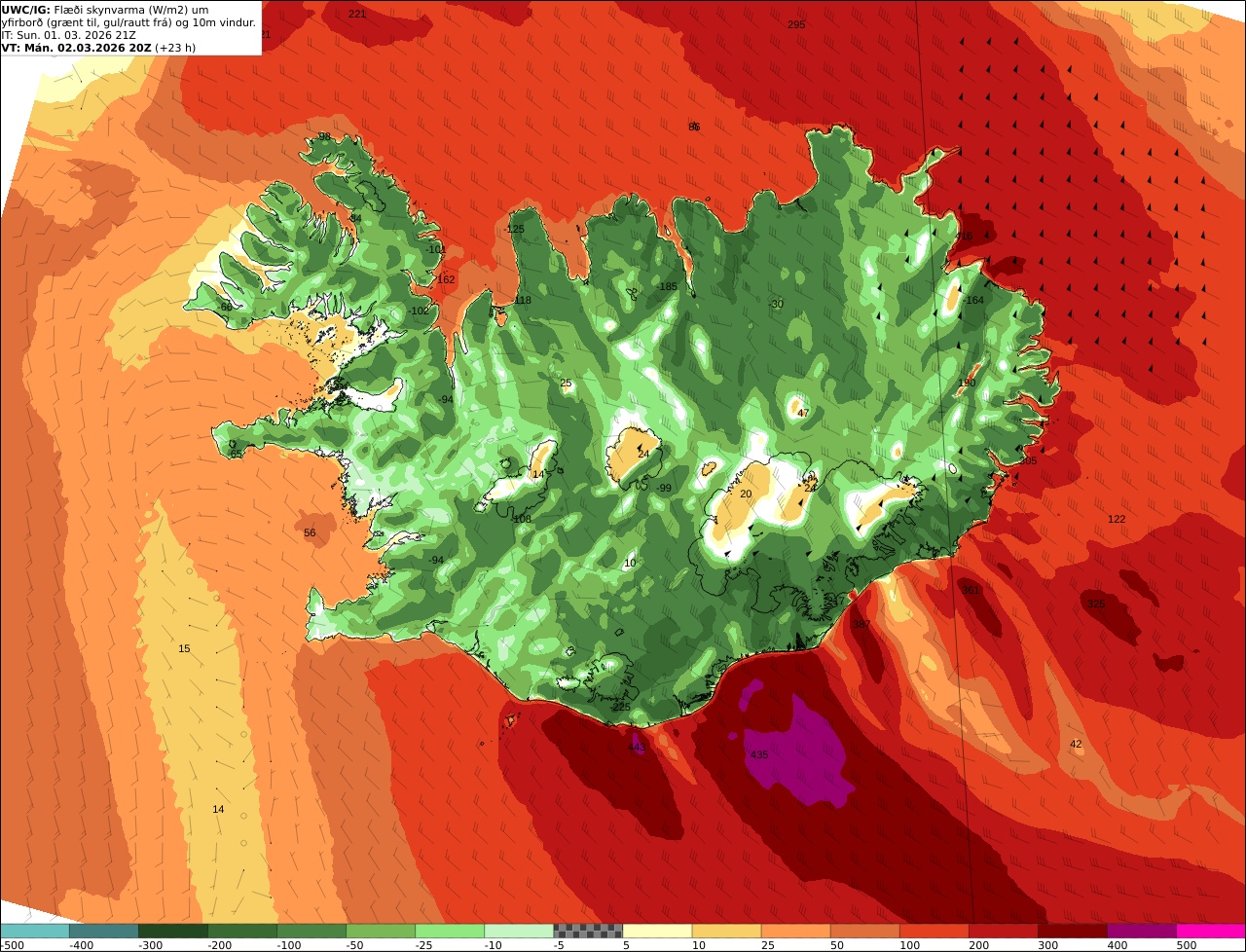
Task: Click the legend swatch between -50 and -25
Action: pos(381,931)
